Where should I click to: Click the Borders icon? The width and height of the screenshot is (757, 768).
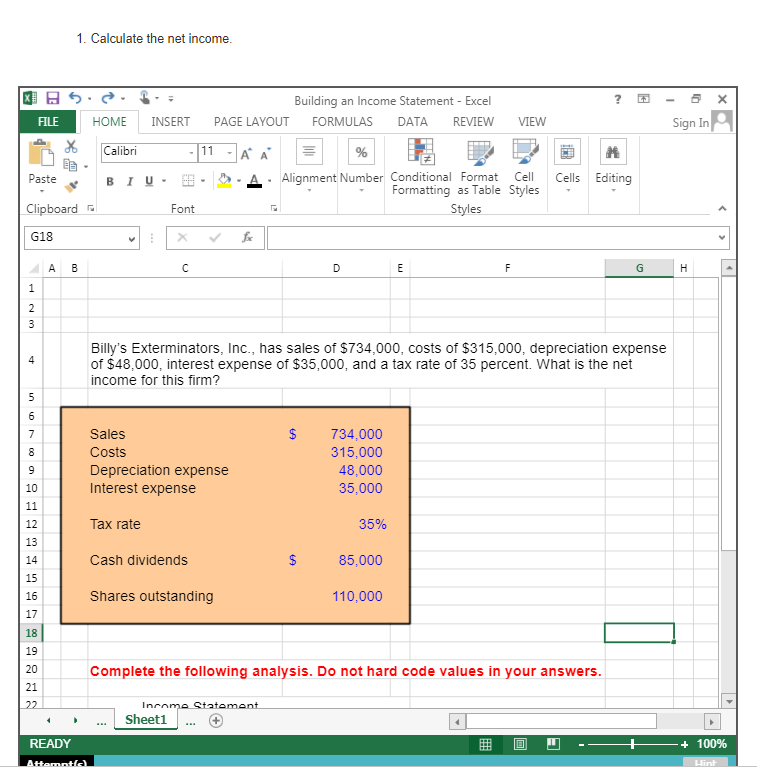click(x=188, y=181)
